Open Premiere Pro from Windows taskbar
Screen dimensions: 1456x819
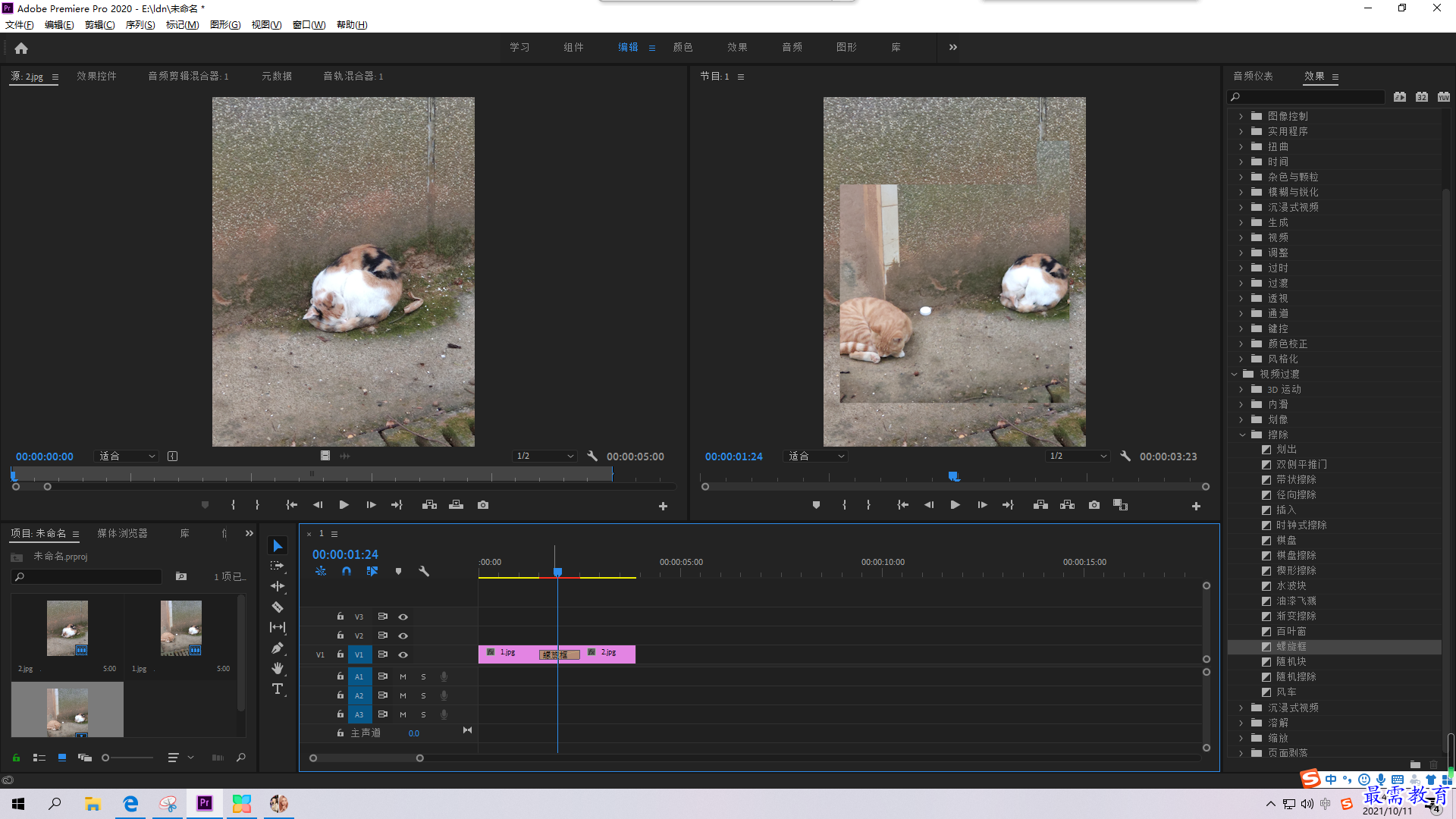(204, 804)
